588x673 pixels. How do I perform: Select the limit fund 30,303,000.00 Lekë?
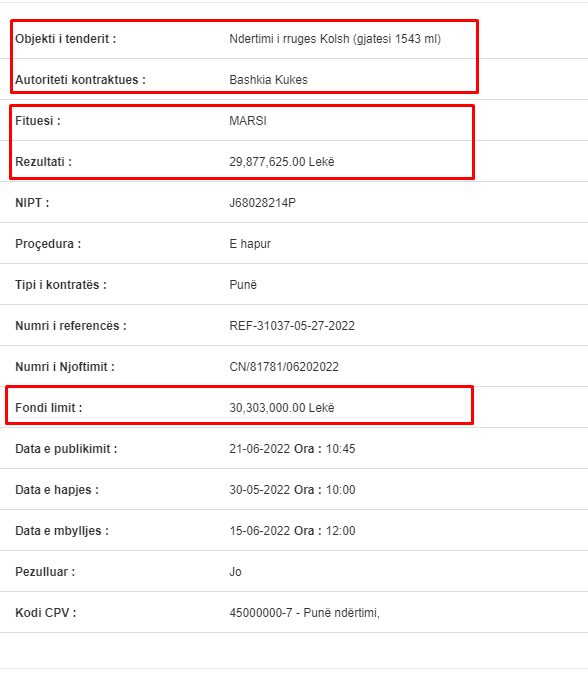[x=282, y=408]
